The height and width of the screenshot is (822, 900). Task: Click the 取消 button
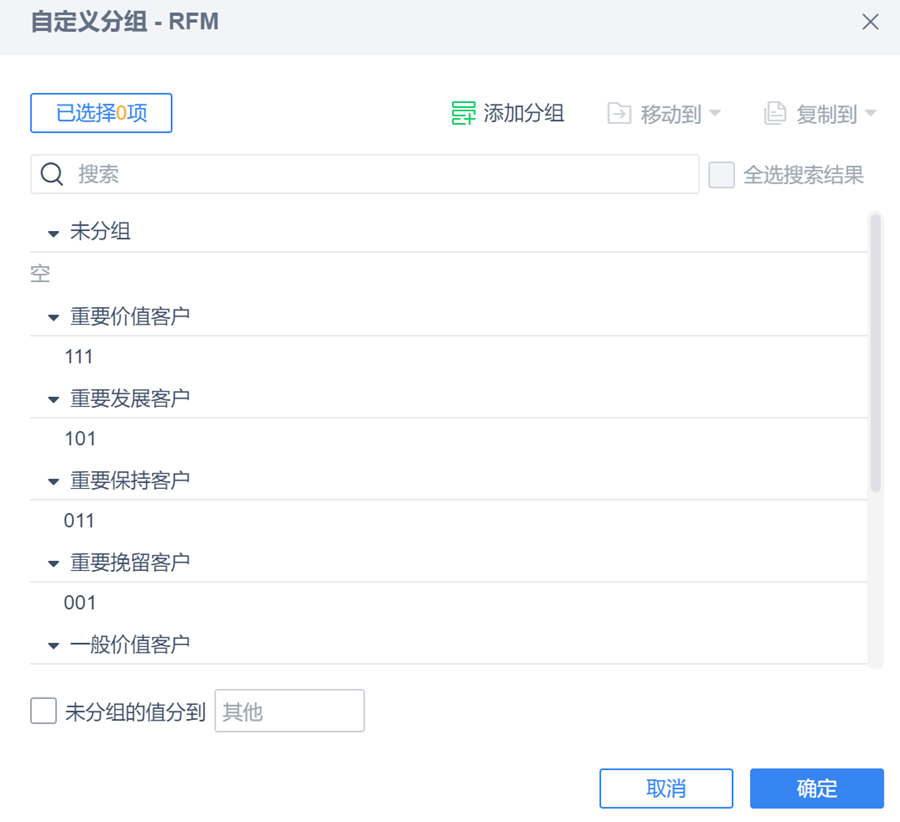point(666,788)
